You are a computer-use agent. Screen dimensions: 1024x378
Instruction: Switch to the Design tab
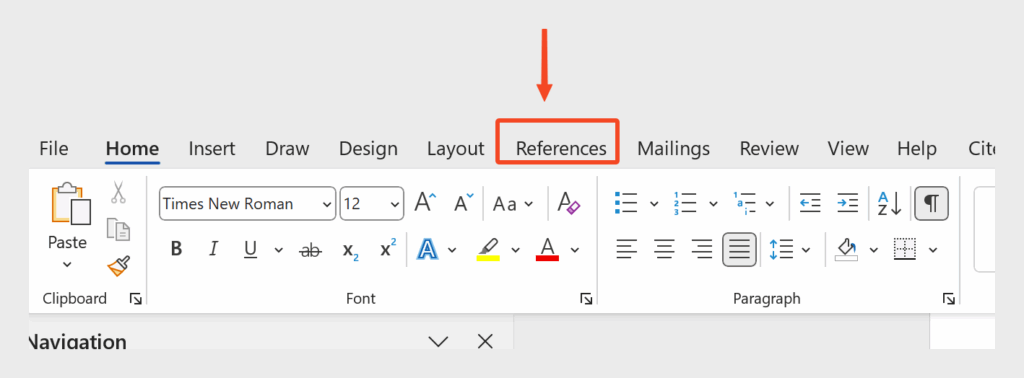[x=368, y=148]
